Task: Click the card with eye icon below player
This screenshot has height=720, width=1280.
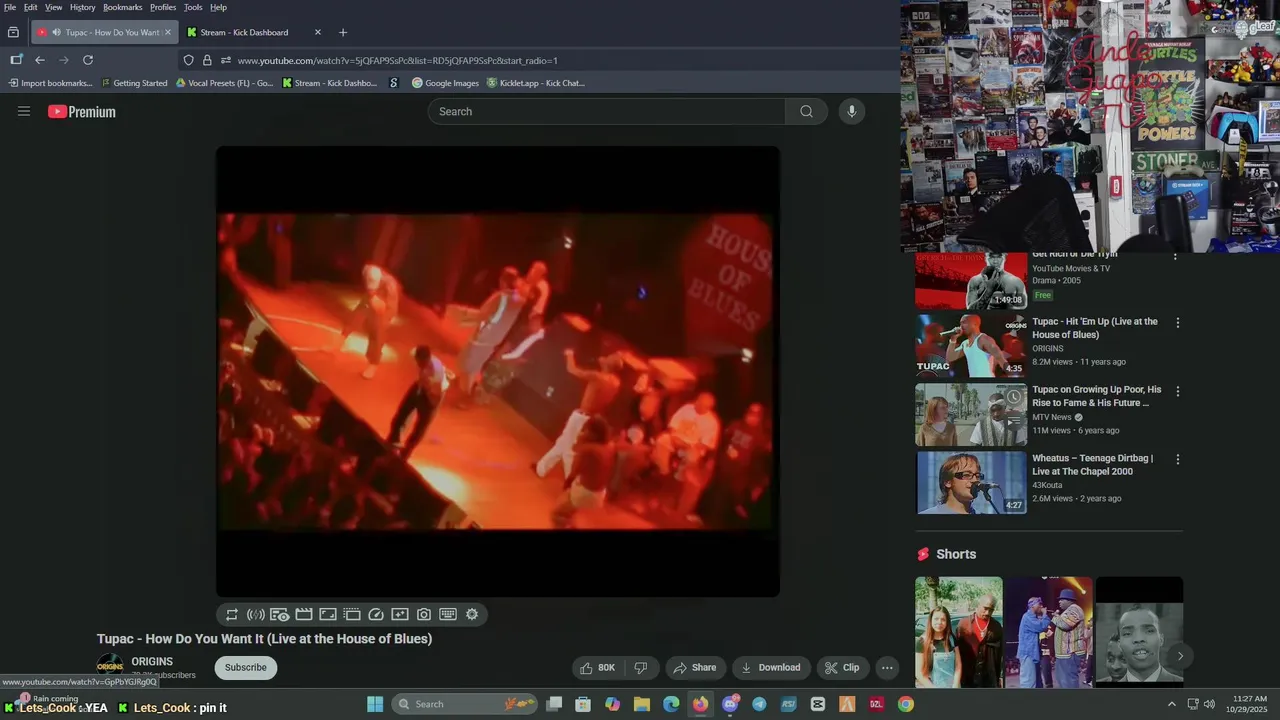Action: (280, 615)
